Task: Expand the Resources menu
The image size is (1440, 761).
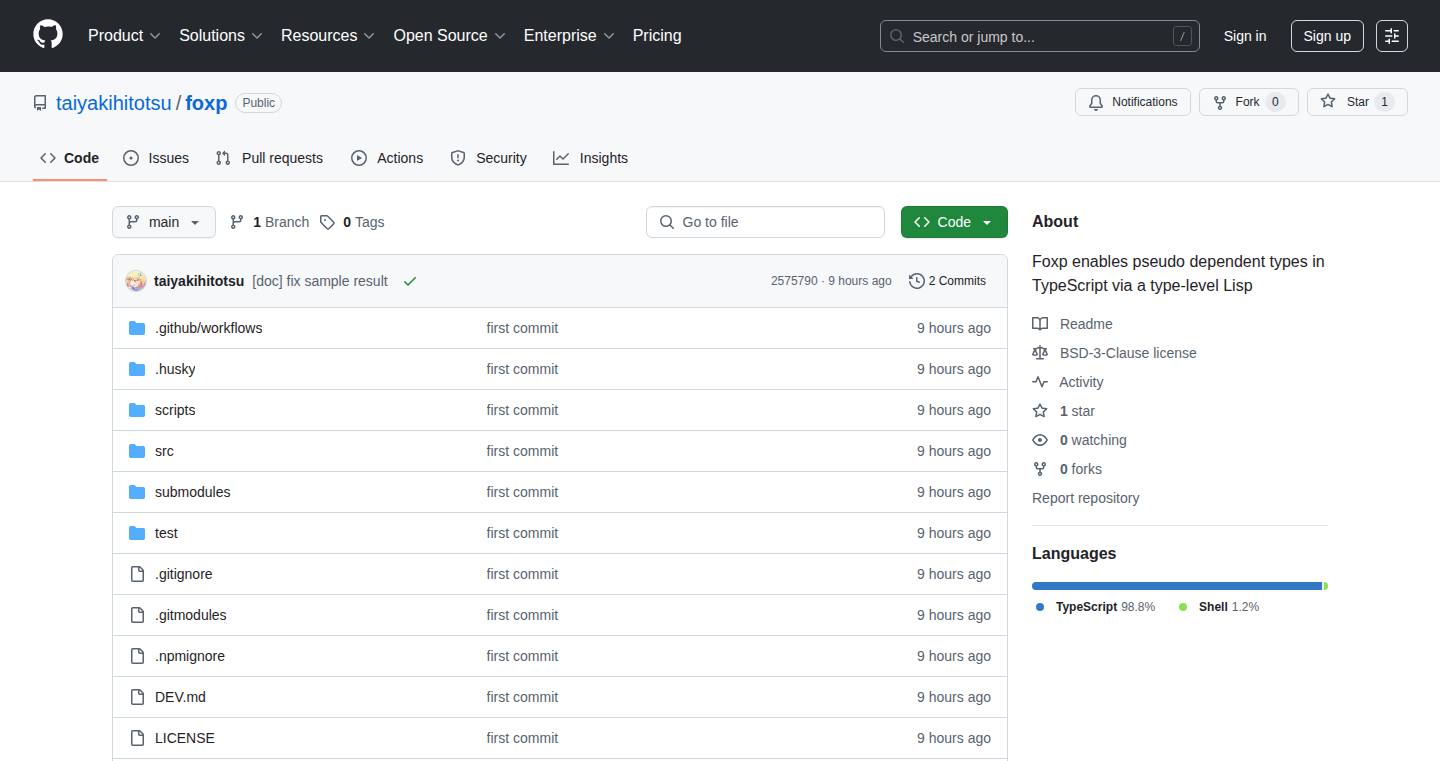Action: pyautogui.click(x=328, y=35)
